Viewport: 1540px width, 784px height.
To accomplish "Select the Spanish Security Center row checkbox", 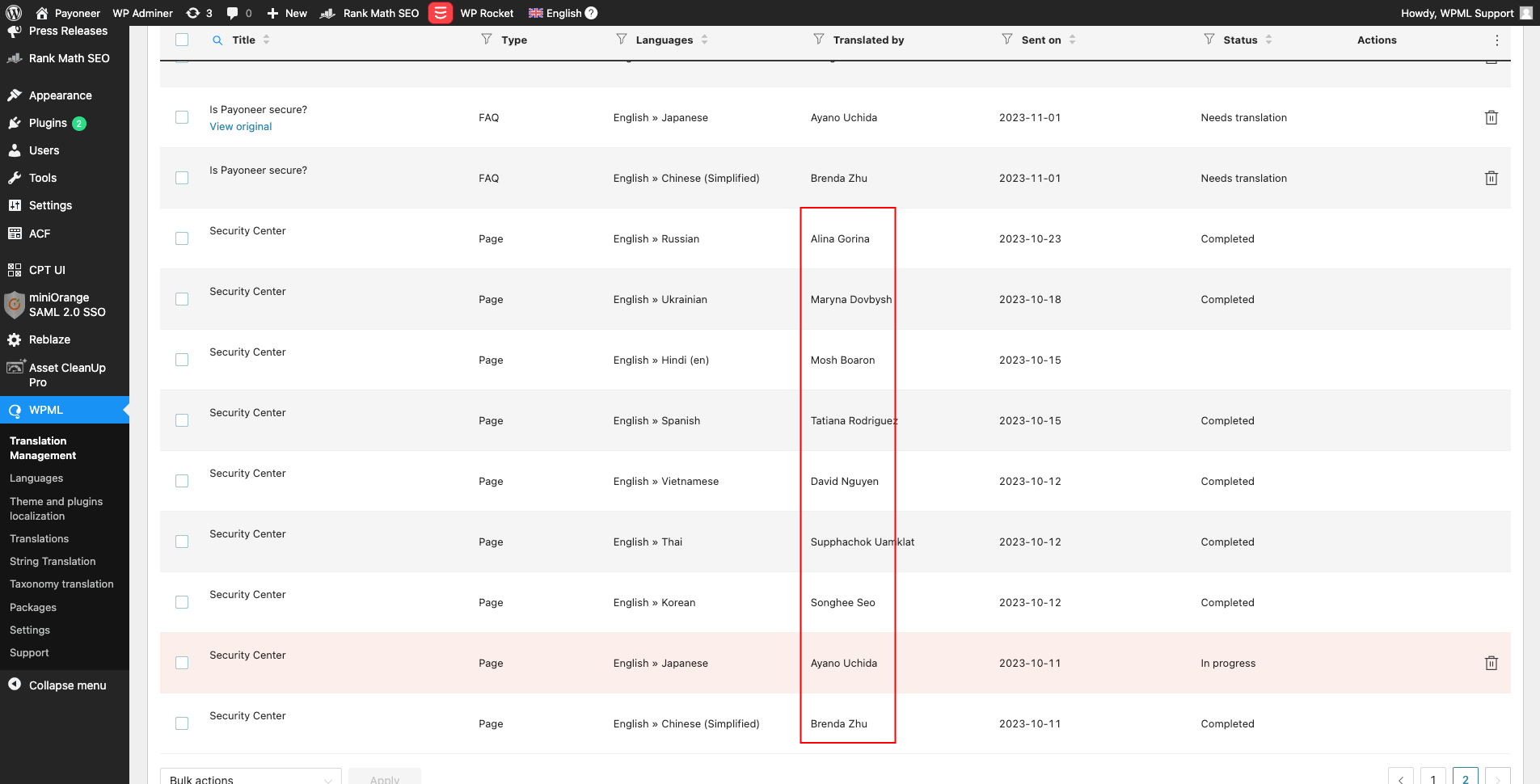I will [x=182, y=420].
